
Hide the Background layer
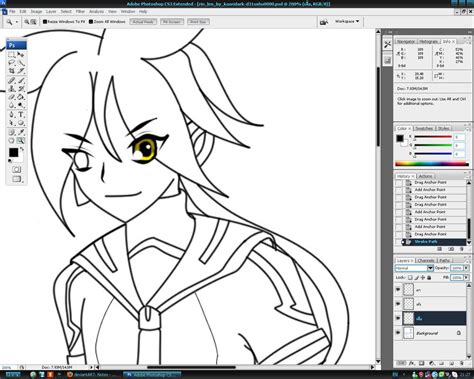[x=398, y=333]
